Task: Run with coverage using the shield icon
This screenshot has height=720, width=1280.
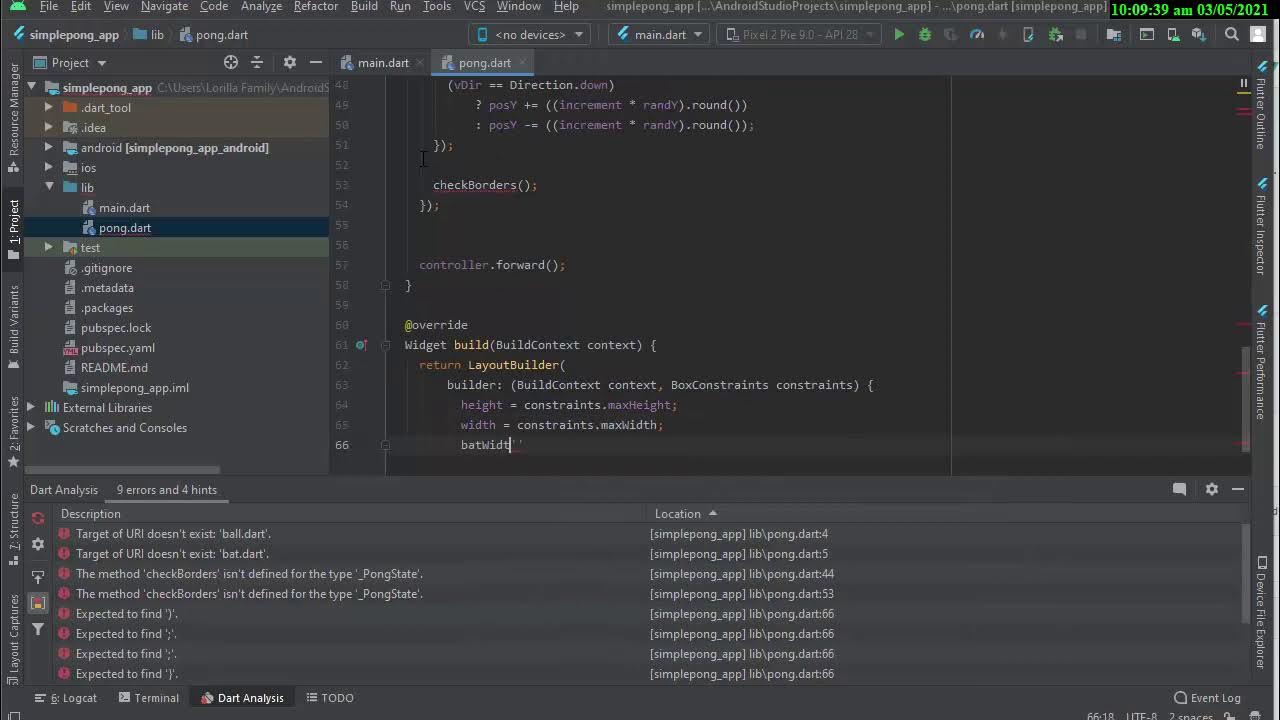Action: (951, 34)
